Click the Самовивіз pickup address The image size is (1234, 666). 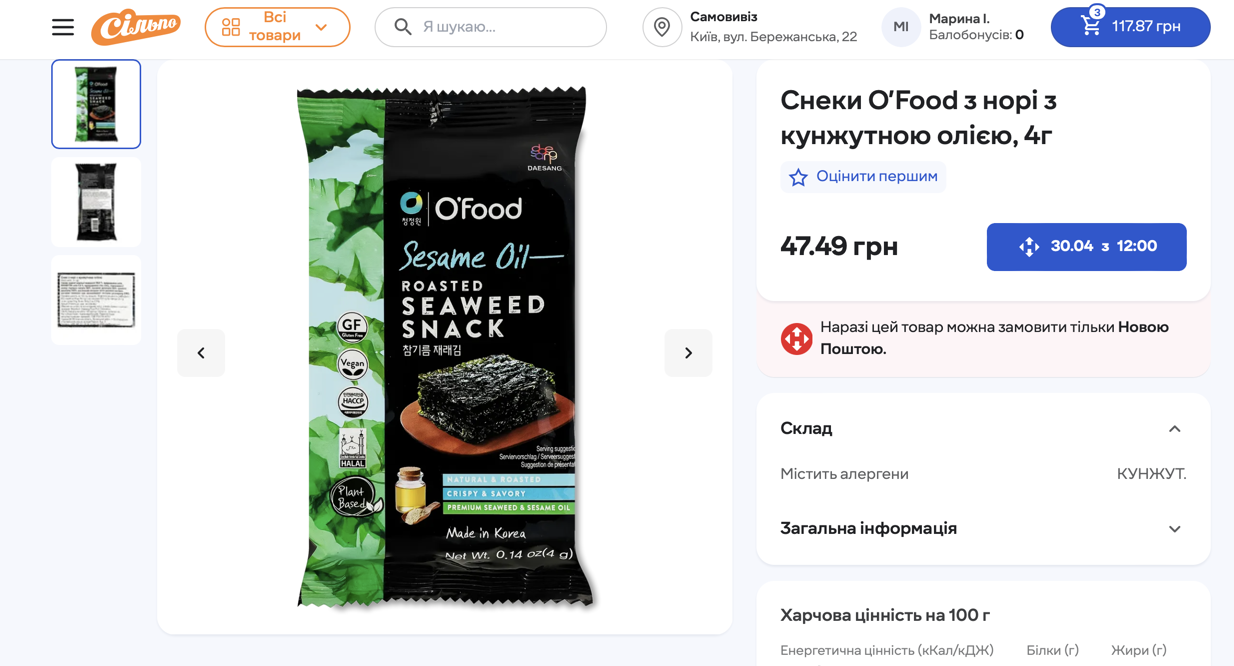tap(773, 27)
